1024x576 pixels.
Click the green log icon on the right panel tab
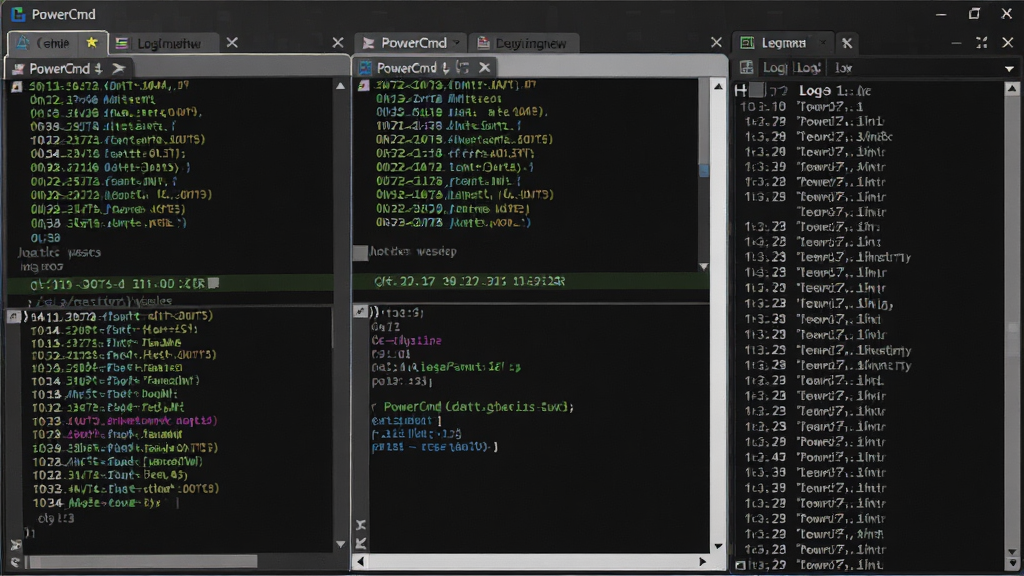pyautogui.click(x=747, y=42)
